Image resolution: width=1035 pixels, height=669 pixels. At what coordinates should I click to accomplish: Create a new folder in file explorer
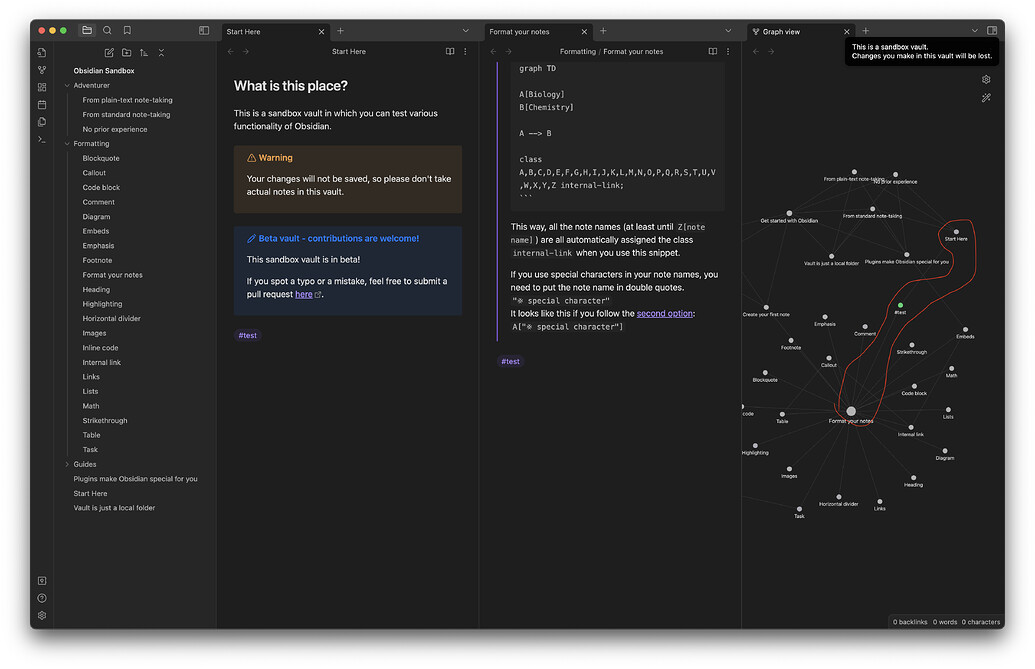coord(126,52)
